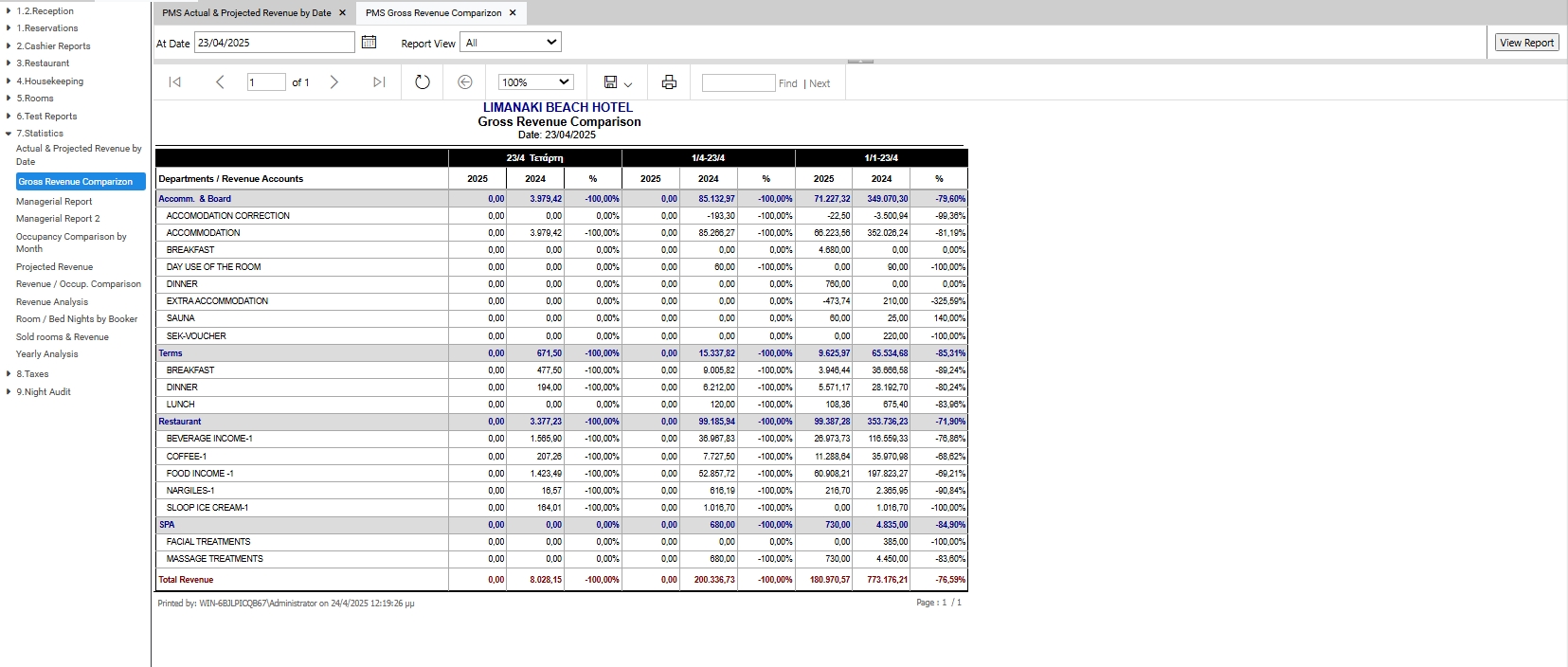Click the SEK-VOUCHER row label
Screen dimensions: 1568x667
(x=196, y=335)
